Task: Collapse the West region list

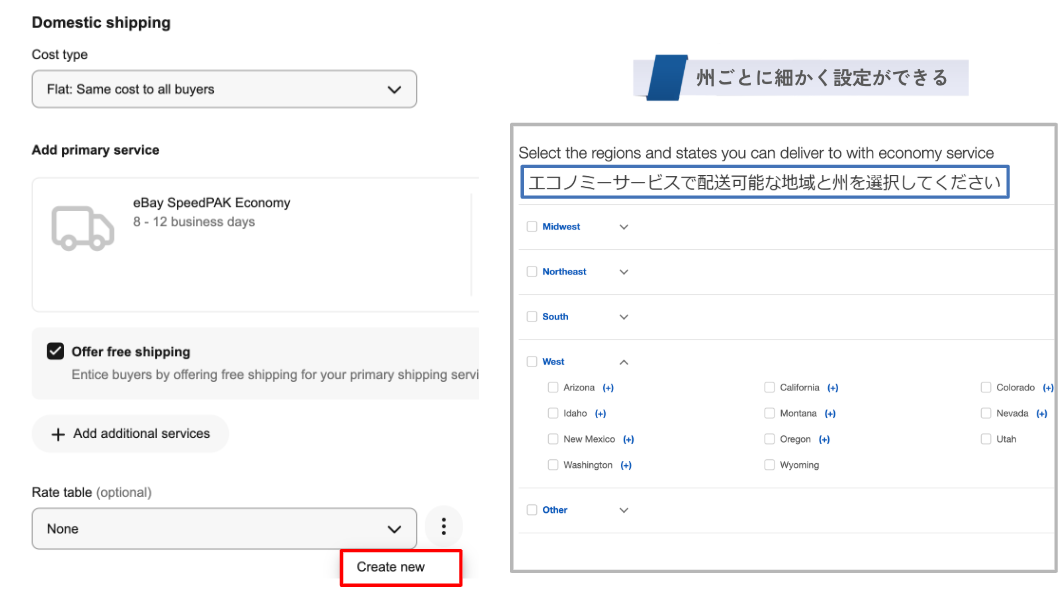Action: click(624, 362)
